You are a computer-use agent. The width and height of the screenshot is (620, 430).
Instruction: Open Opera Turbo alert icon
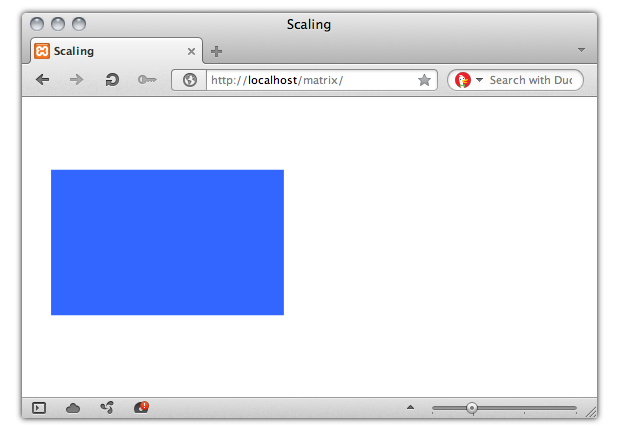coord(141,407)
